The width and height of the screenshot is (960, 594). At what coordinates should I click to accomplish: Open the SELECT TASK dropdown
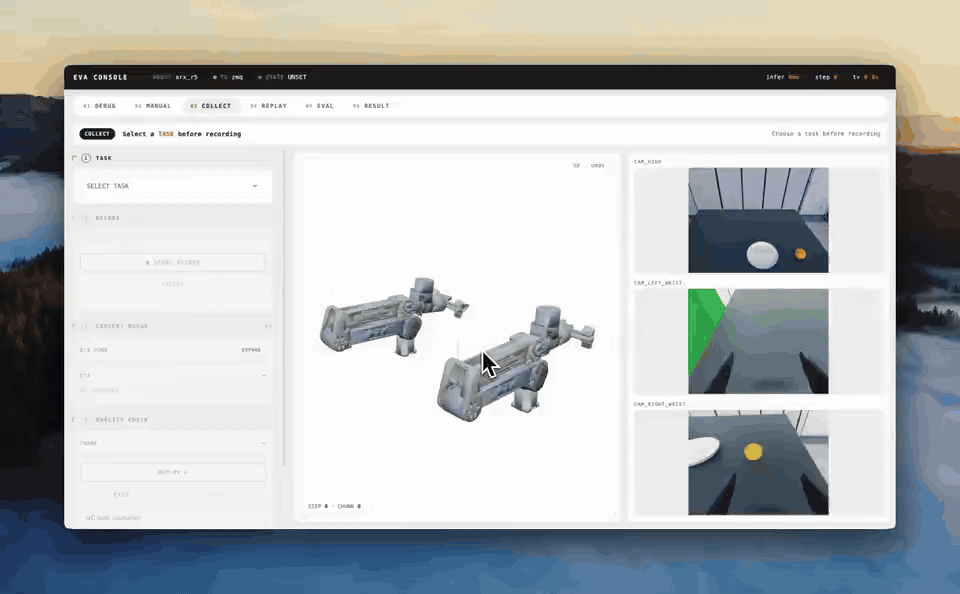173,186
